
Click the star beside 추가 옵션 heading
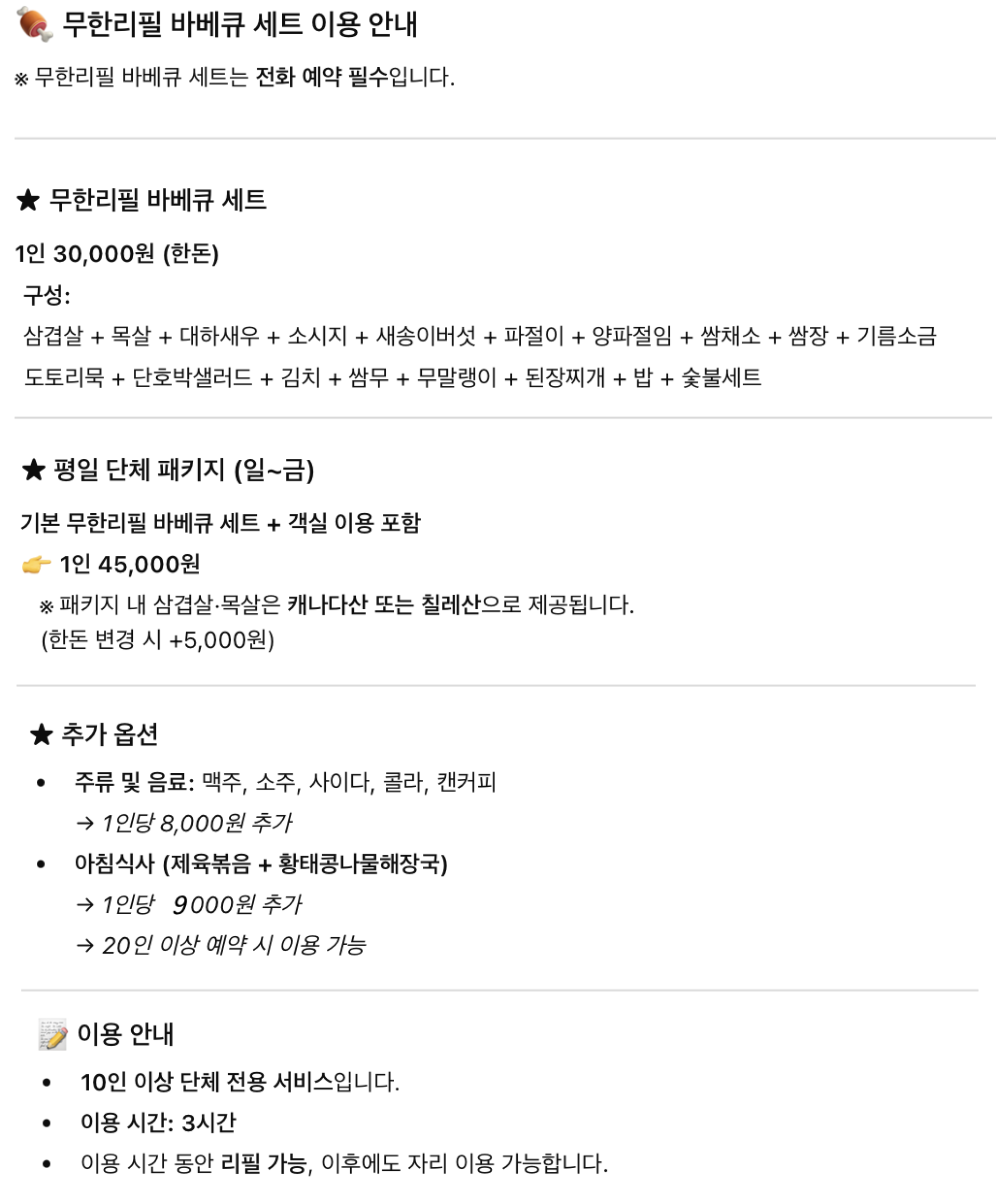pos(41,735)
